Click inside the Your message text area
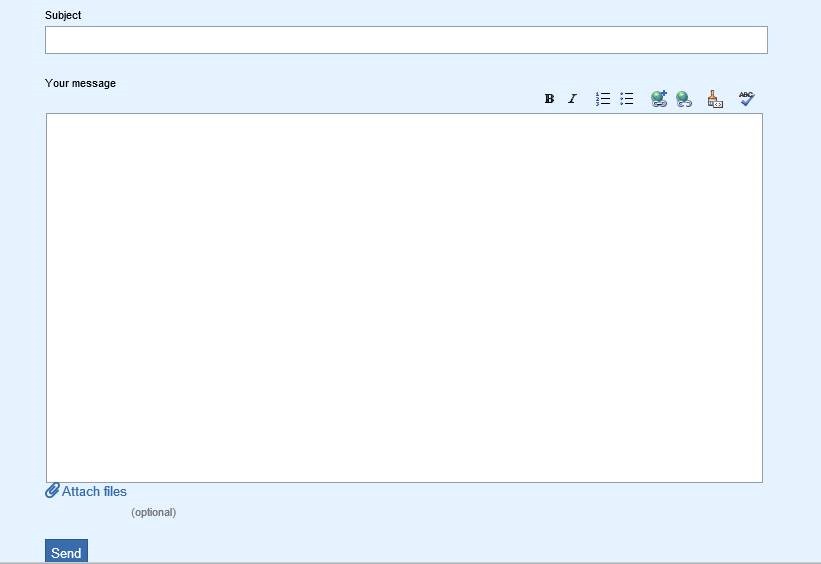Viewport: 821px width, 564px height. tap(404, 297)
